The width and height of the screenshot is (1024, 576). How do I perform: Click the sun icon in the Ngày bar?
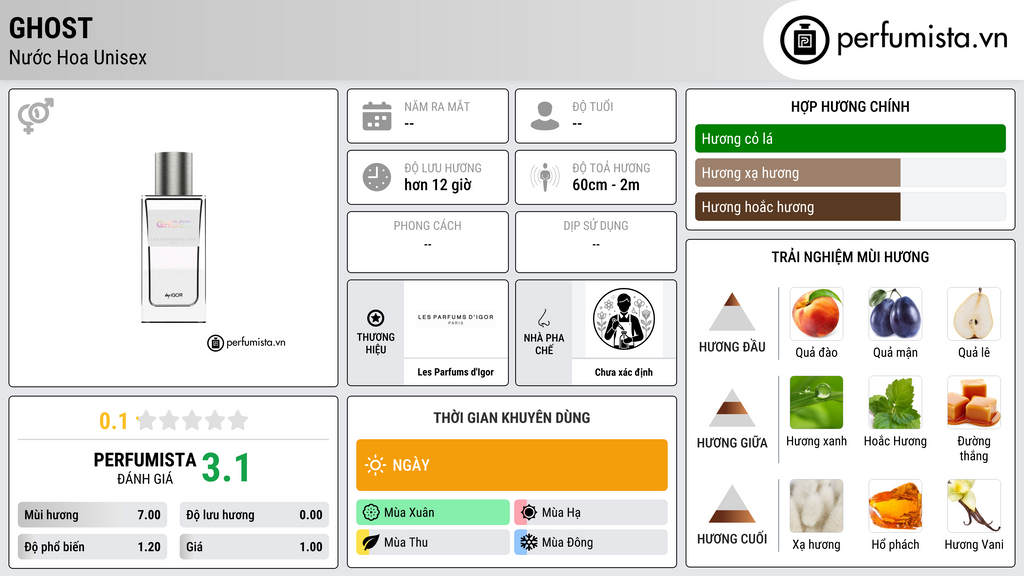pos(376,465)
